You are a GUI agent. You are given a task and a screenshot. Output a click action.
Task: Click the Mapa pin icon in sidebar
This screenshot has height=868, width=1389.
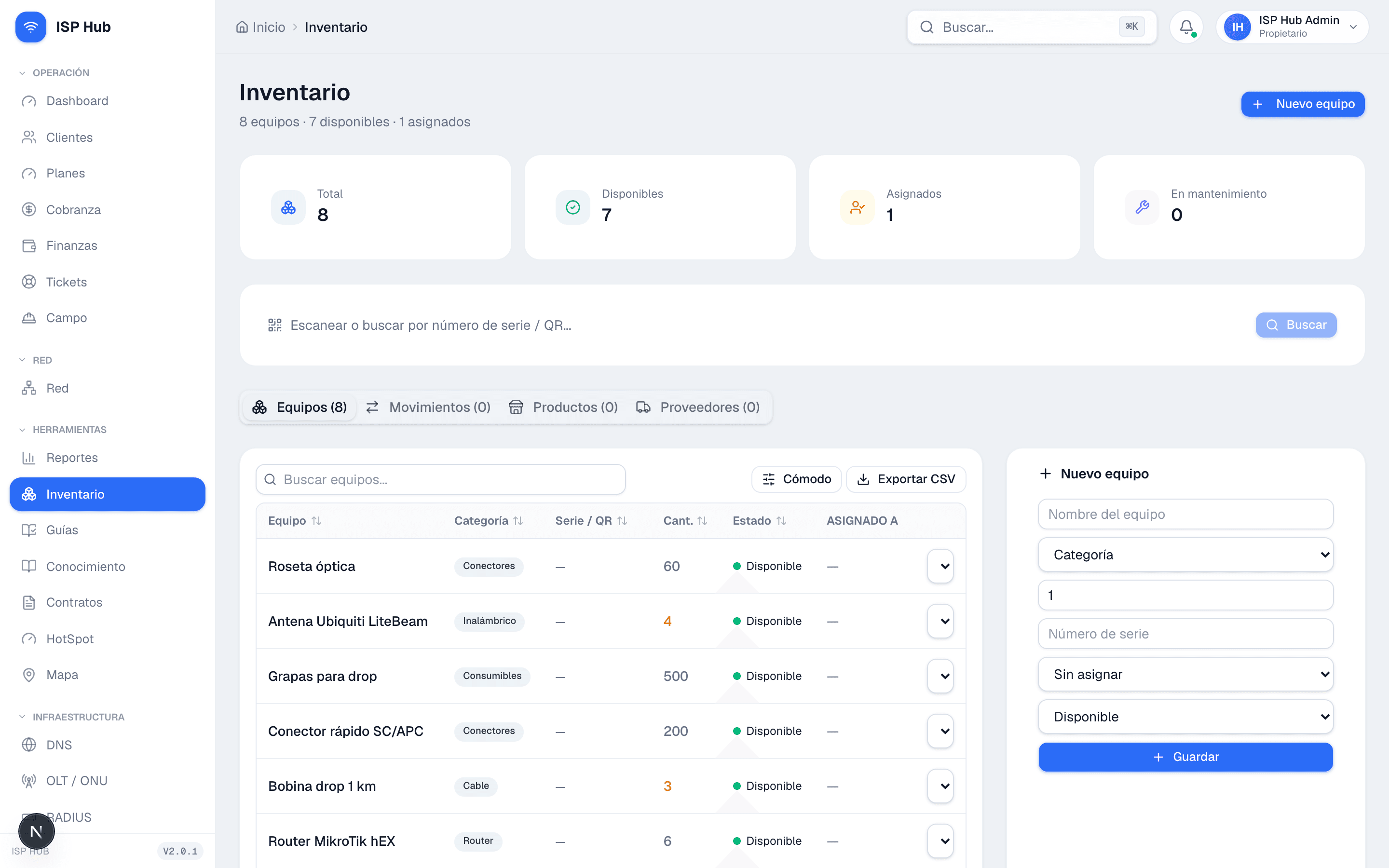coord(29,675)
